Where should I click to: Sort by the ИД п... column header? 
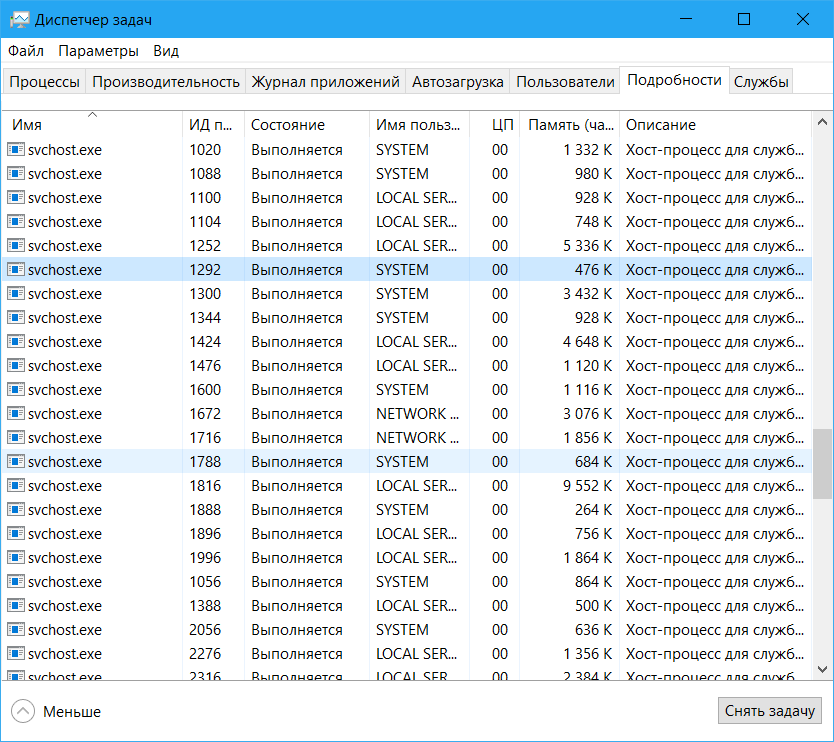[213, 124]
